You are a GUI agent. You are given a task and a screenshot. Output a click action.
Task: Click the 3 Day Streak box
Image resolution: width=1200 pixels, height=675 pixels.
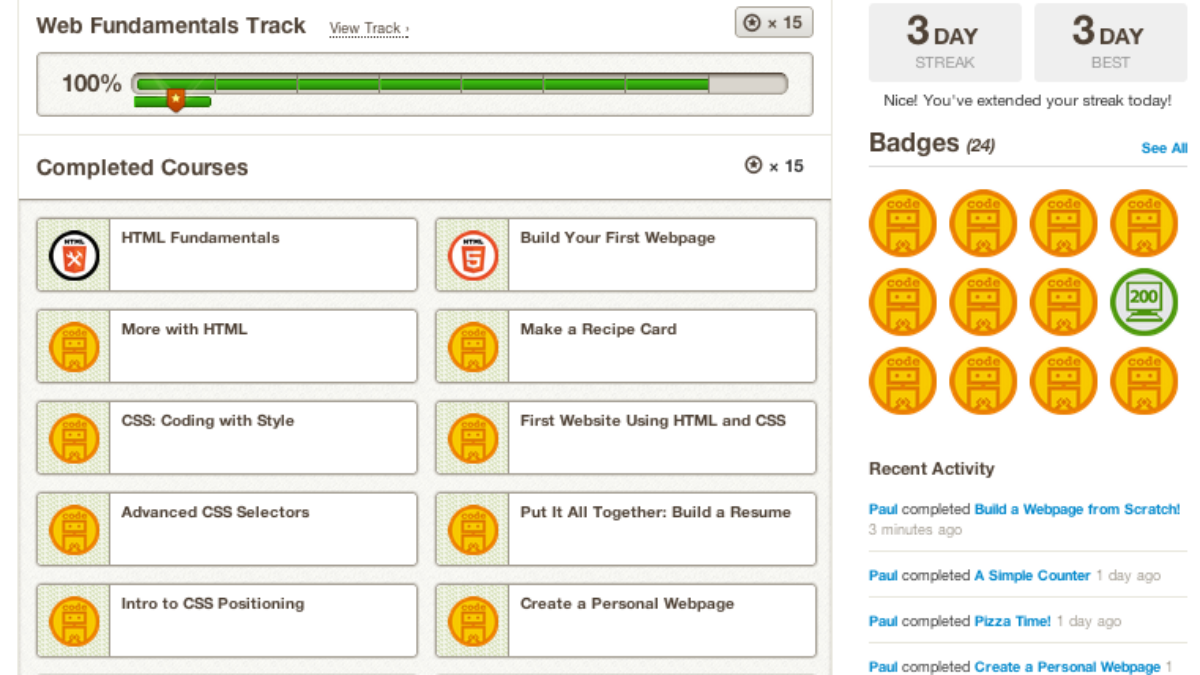tap(944, 41)
